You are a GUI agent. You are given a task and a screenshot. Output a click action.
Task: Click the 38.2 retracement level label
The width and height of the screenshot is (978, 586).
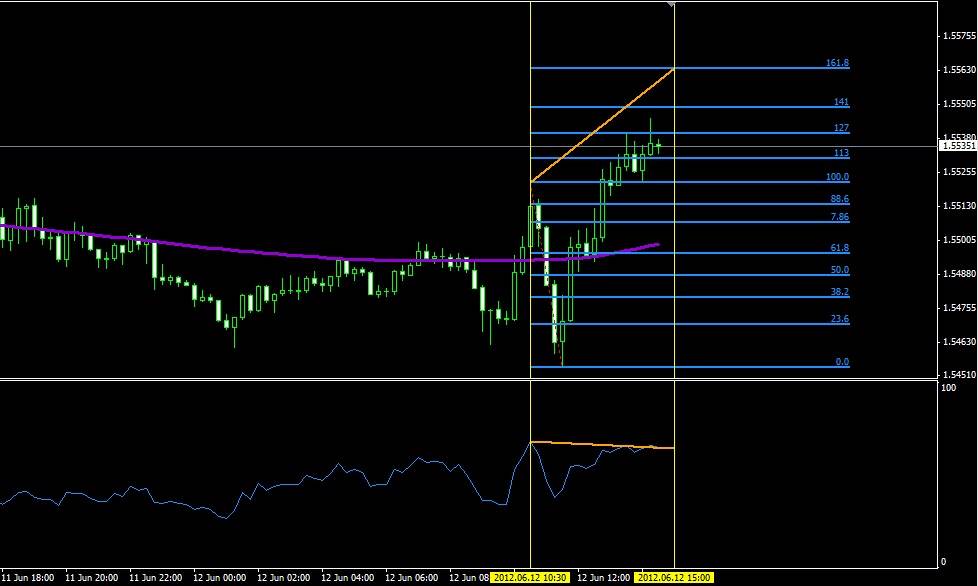(x=840, y=291)
